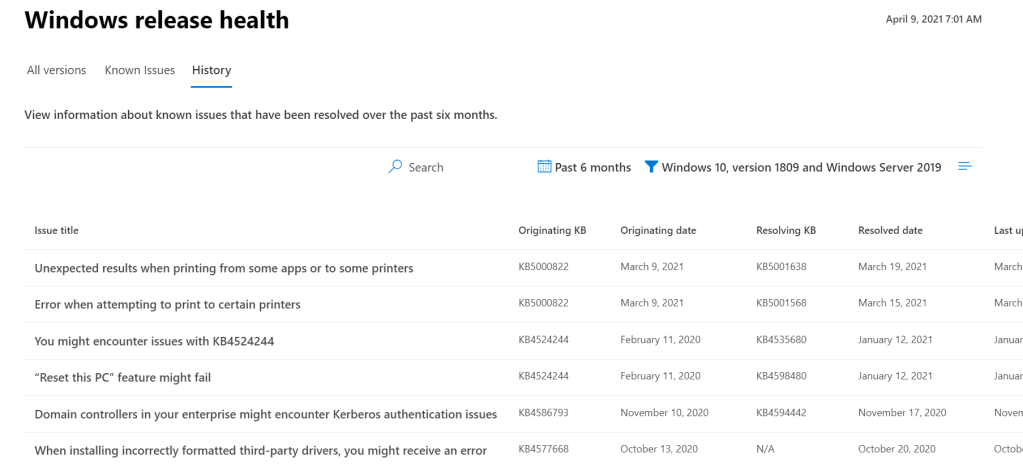Sort by Issue title column header
Image resolution: width=1023 pixels, height=466 pixels.
point(57,231)
